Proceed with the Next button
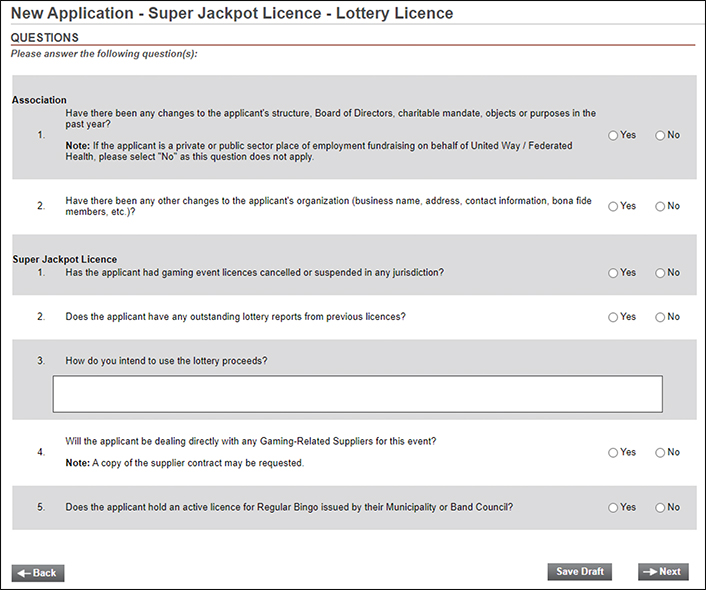Screen dimensions: 706x590 (x=663, y=572)
